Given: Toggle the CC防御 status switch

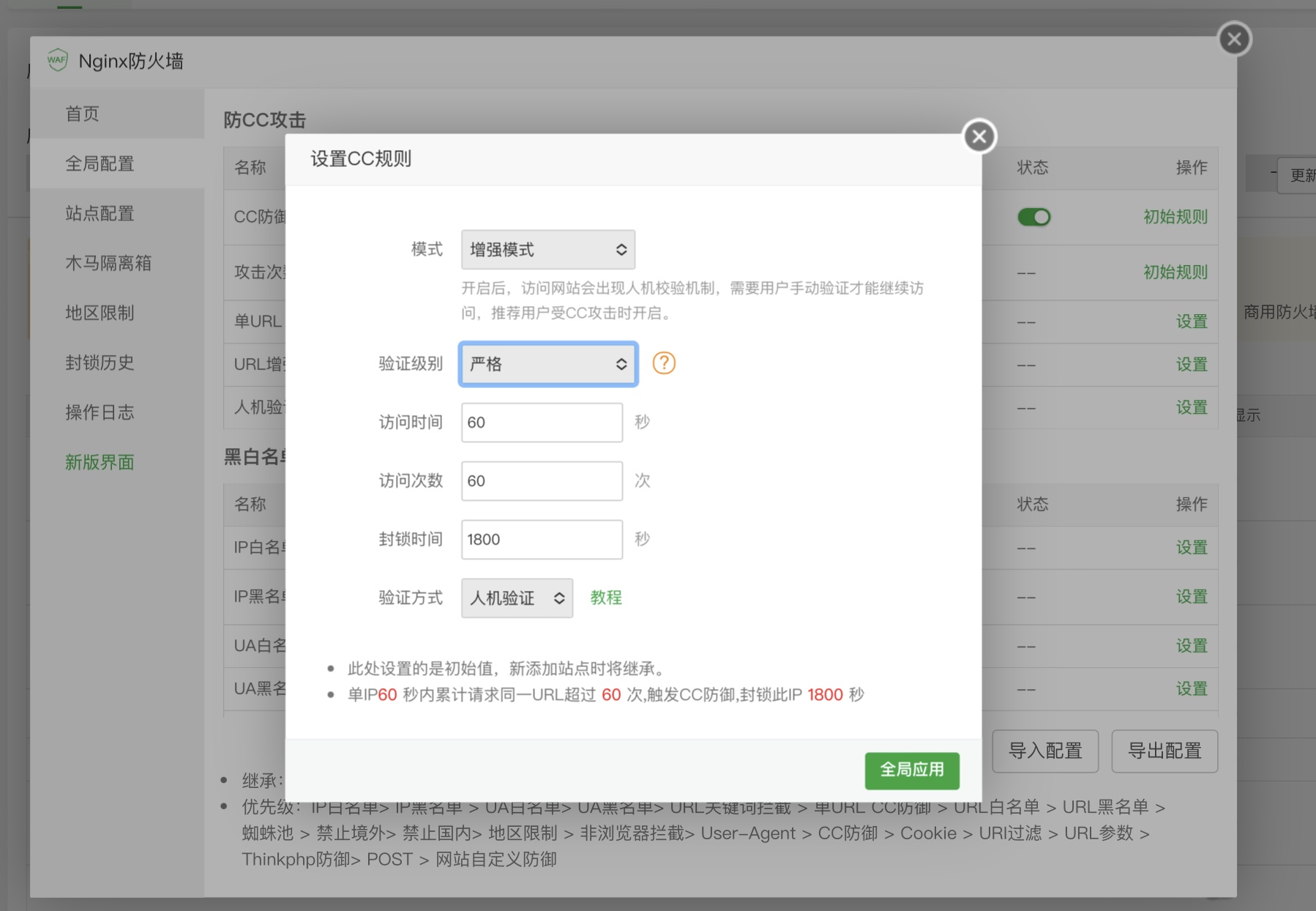Looking at the screenshot, I should (1034, 217).
